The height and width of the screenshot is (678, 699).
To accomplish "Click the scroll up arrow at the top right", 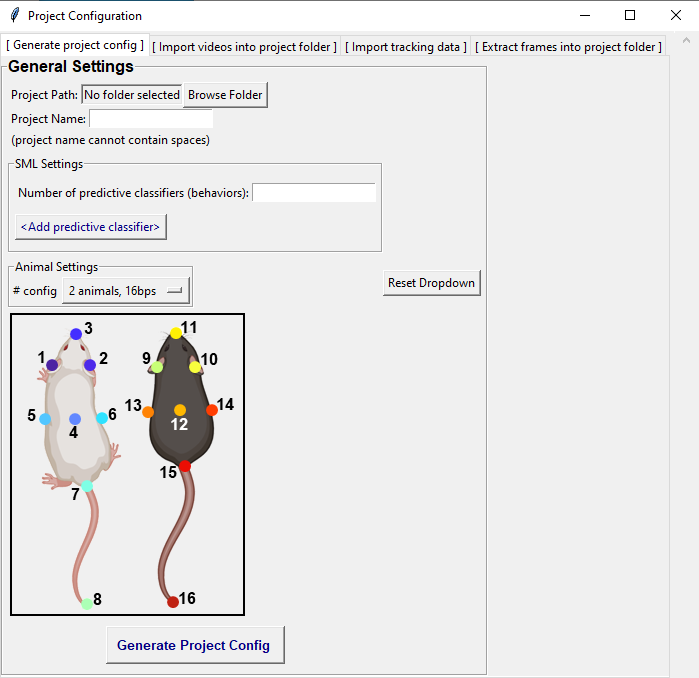I will [686, 41].
